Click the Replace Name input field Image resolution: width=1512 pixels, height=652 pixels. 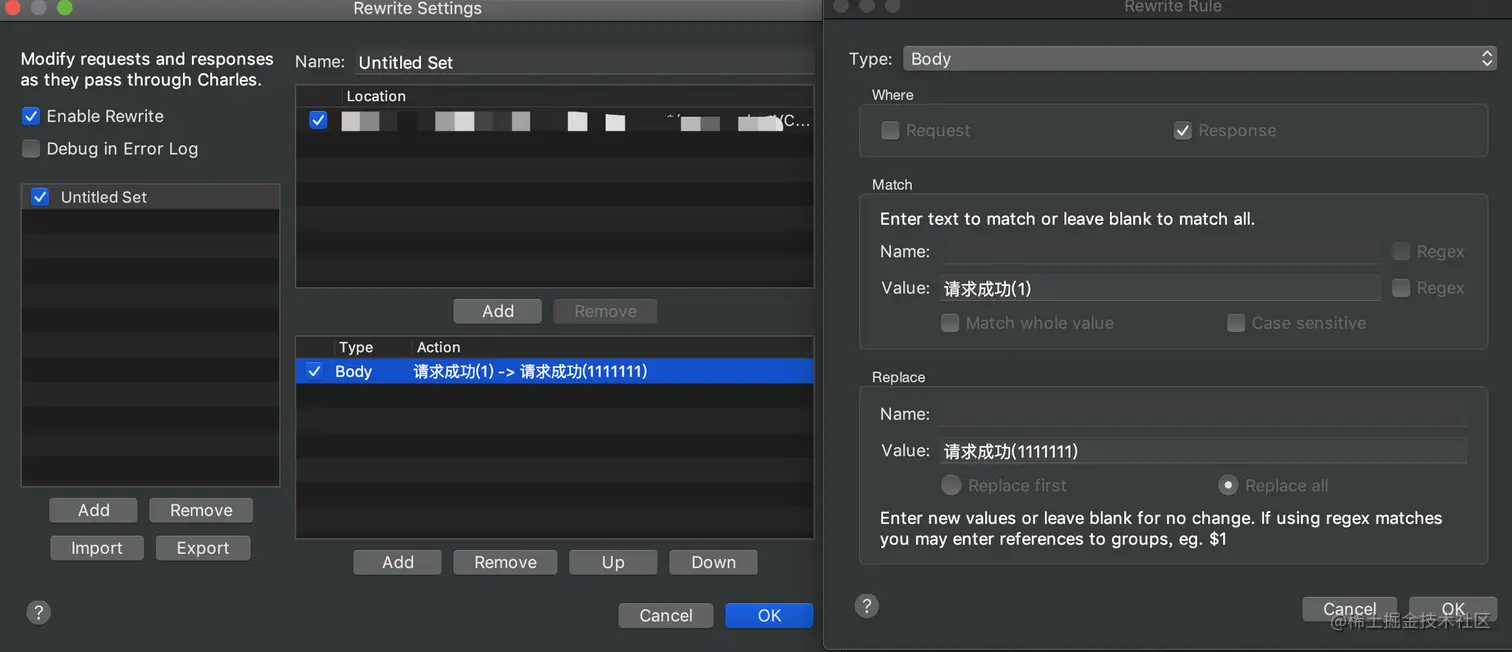click(x=1203, y=414)
